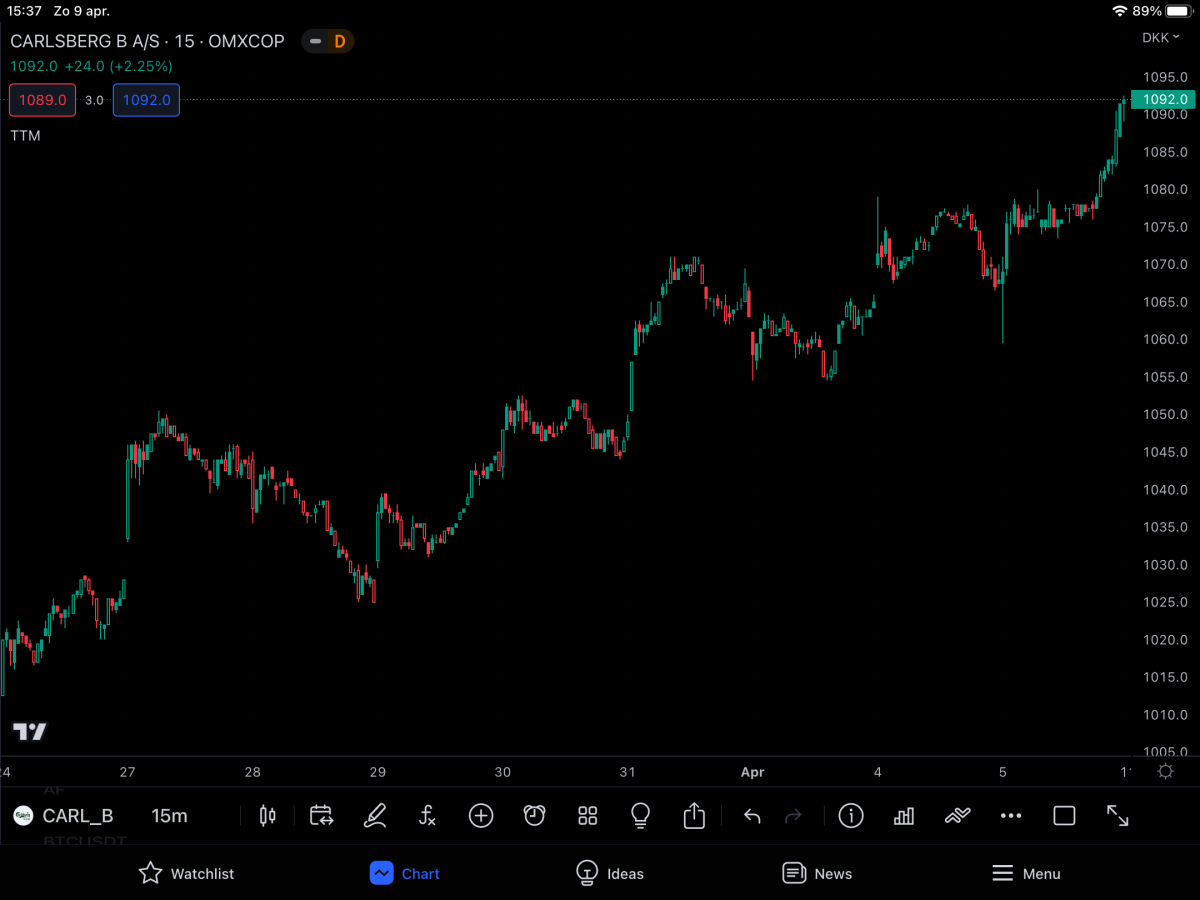The image size is (1200, 900).
Task: Open the date range calendar icon
Action: (x=321, y=816)
